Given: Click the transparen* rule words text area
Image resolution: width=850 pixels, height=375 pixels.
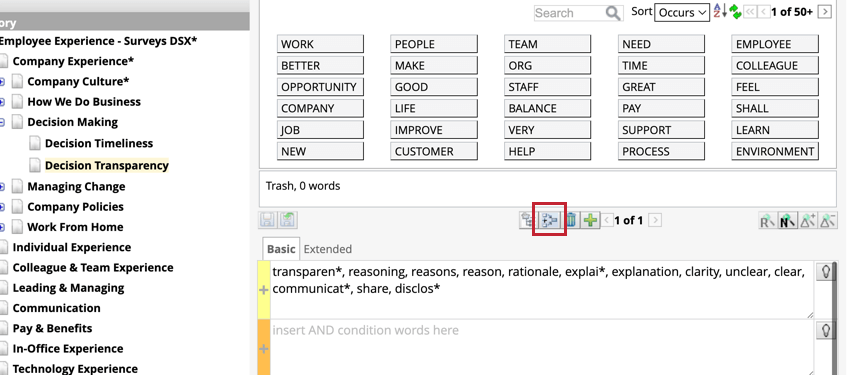Looking at the screenshot, I should coord(542,289).
